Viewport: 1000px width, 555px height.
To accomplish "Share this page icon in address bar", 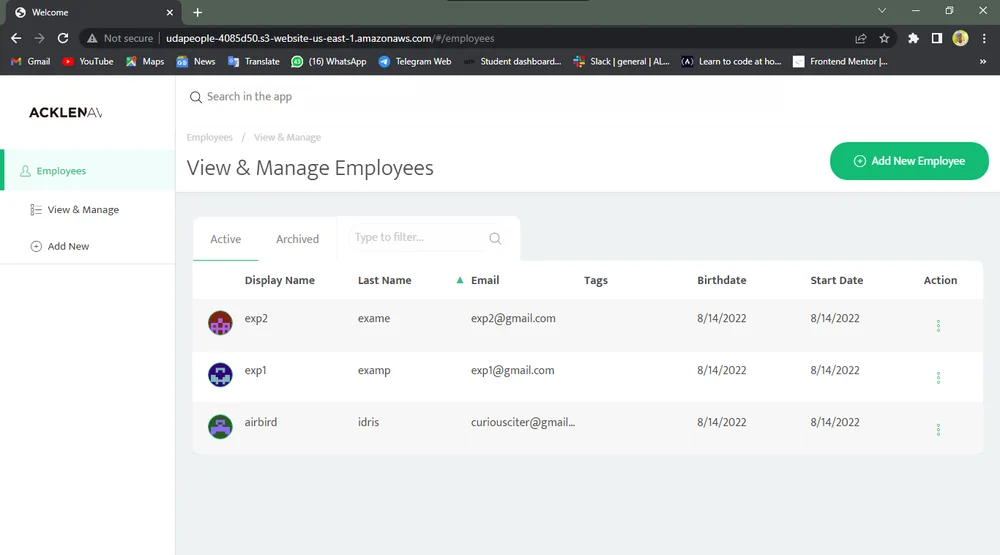I will (861, 38).
